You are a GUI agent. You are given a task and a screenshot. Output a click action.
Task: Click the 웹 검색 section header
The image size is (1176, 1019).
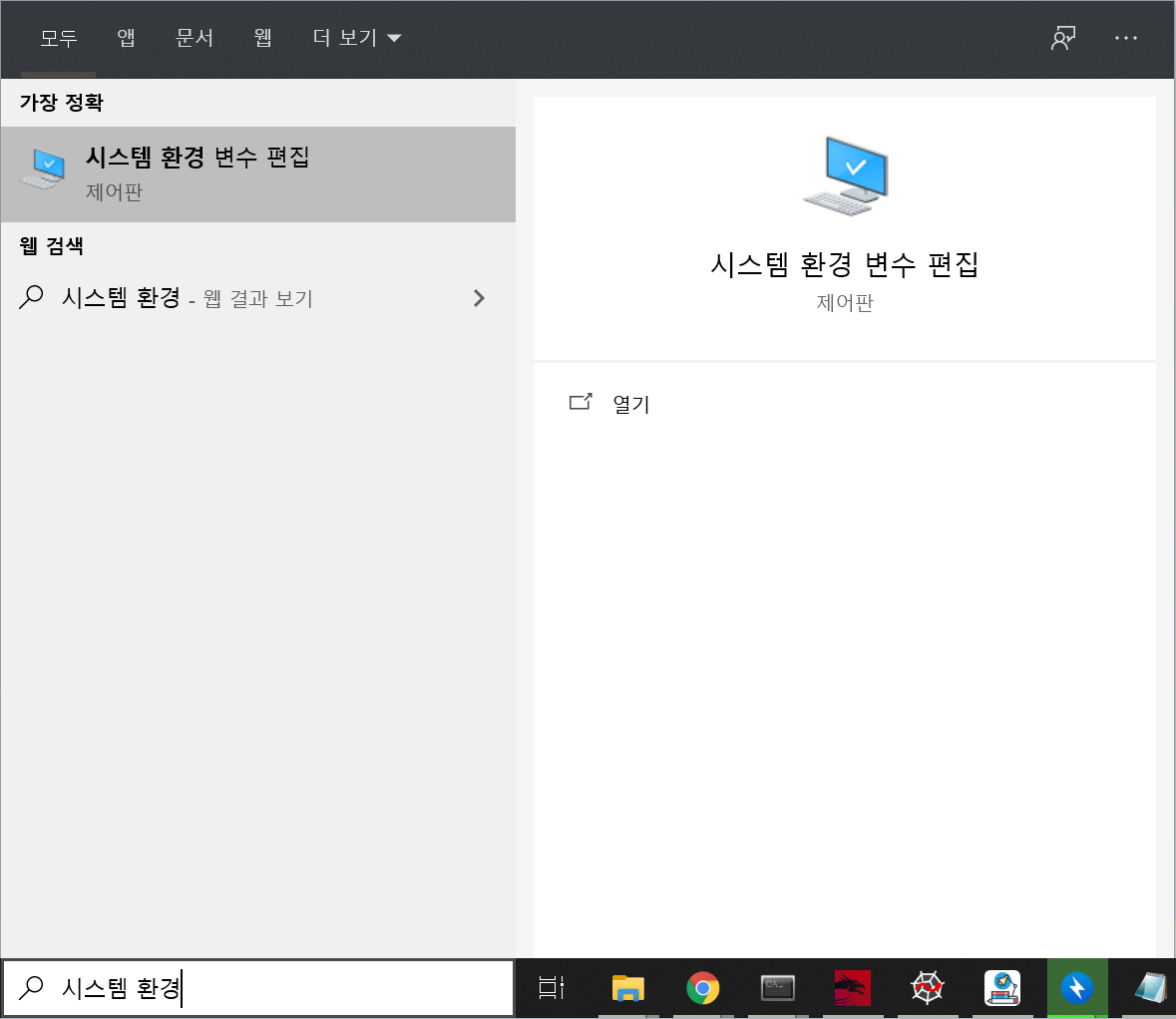click(x=52, y=246)
